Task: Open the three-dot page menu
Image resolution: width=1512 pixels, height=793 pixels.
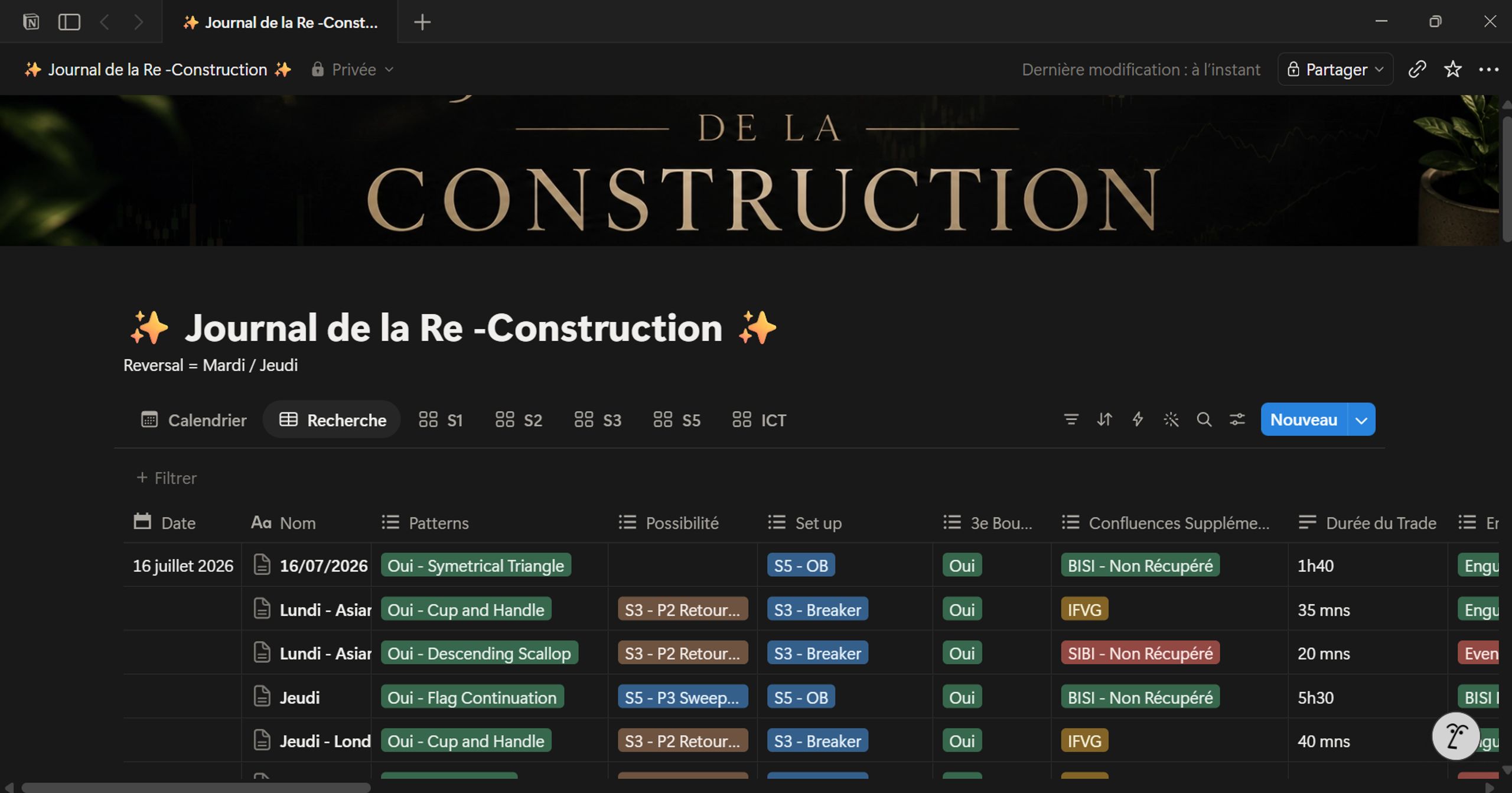Action: (x=1488, y=70)
